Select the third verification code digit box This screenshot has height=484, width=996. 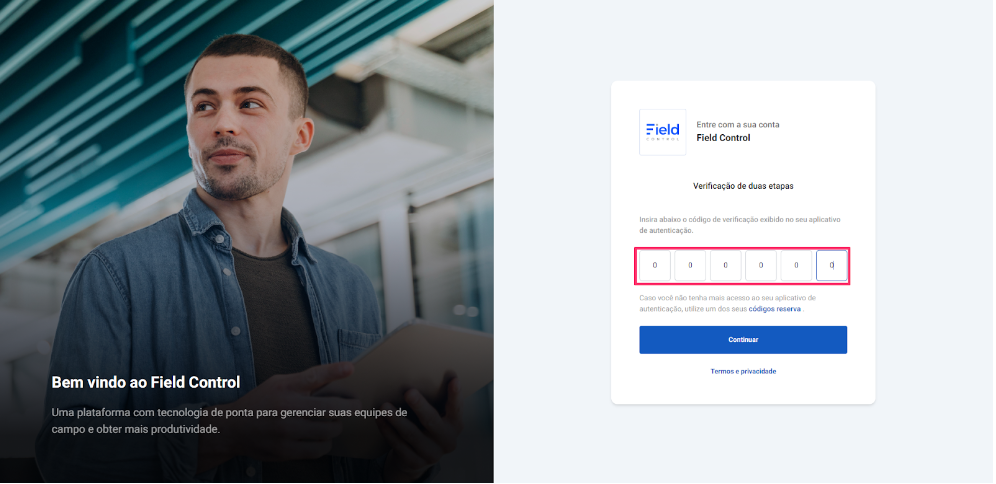click(x=725, y=266)
